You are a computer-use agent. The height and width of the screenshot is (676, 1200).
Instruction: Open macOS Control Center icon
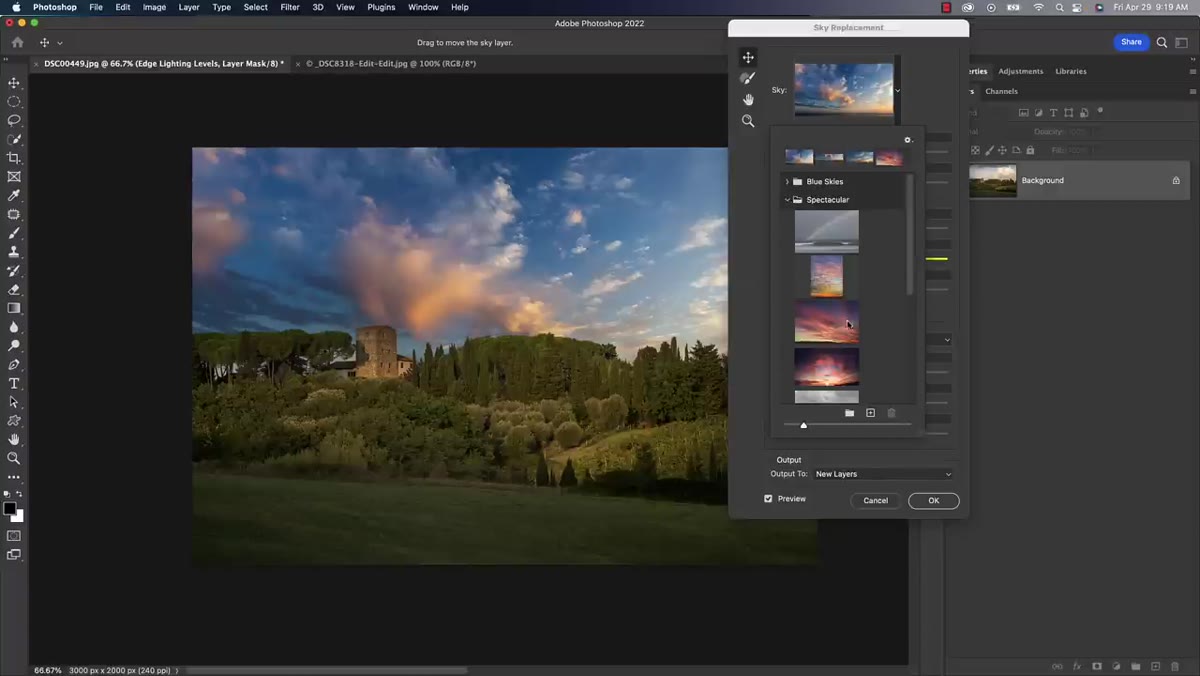point(1078,7)
